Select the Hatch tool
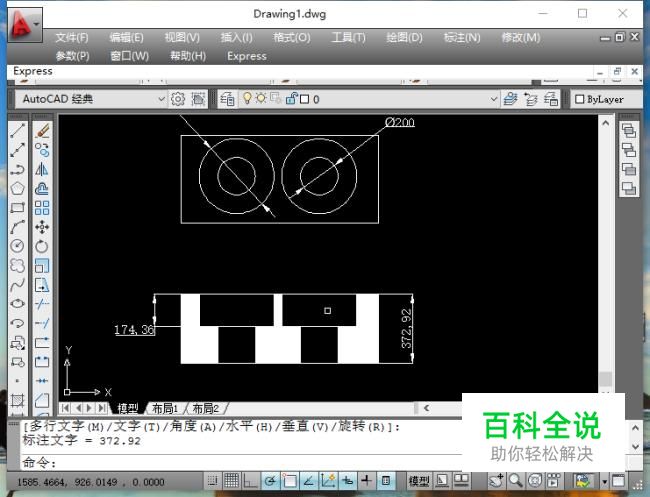The height and width of the screenshot is (497, 650). coord(17,400)
